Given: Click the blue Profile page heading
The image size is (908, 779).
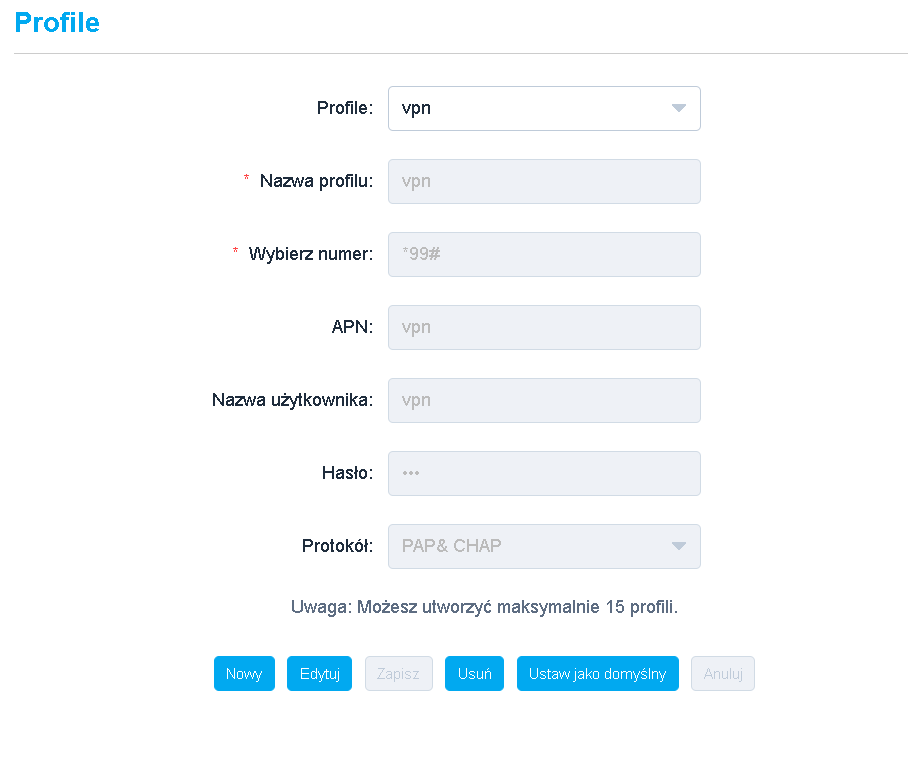Looking at the screenshot, I should 57,23.
